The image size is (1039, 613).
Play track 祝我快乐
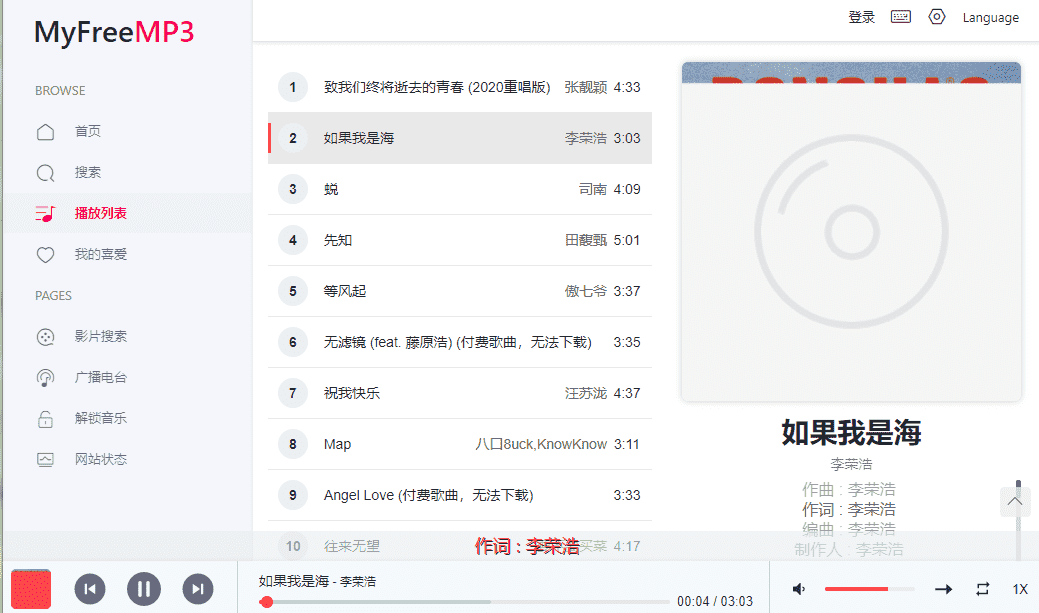[460, 393]
